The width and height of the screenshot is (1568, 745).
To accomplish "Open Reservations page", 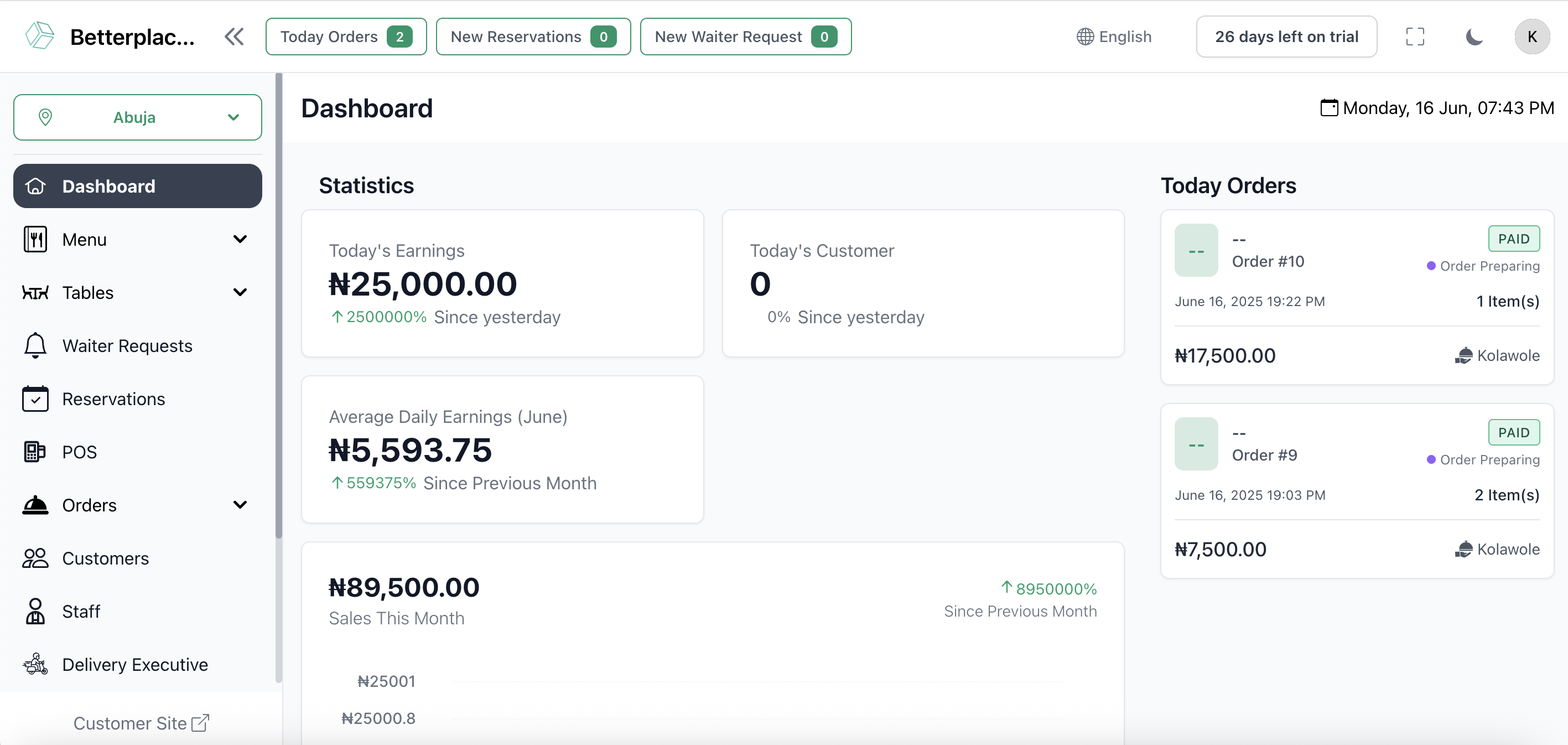I will coord(138,399).
